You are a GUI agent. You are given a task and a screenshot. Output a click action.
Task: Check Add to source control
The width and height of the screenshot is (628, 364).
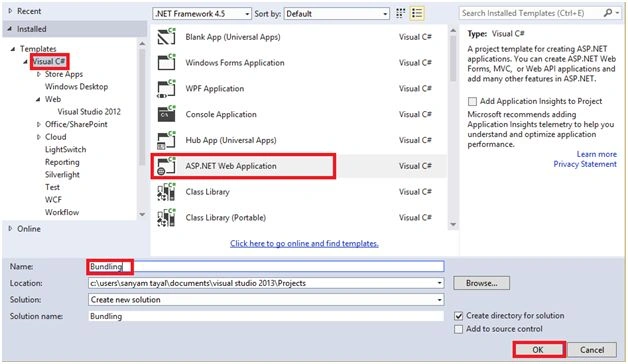459,329
